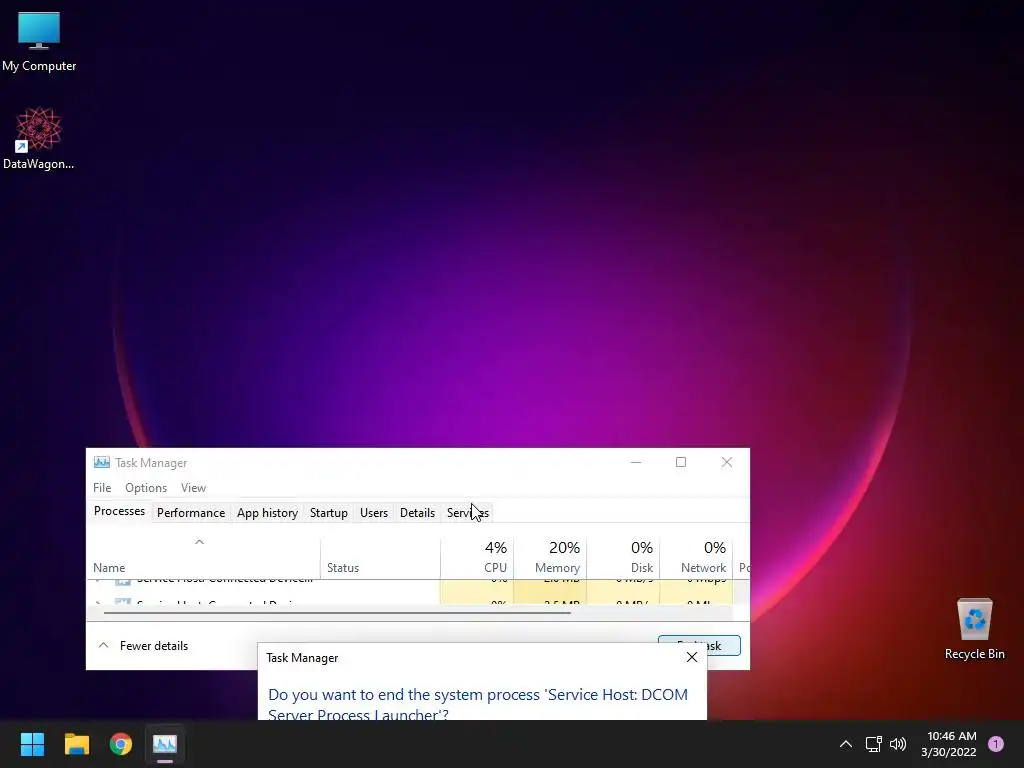
Task: Open the volume tray icon
Action: point(898,744)
